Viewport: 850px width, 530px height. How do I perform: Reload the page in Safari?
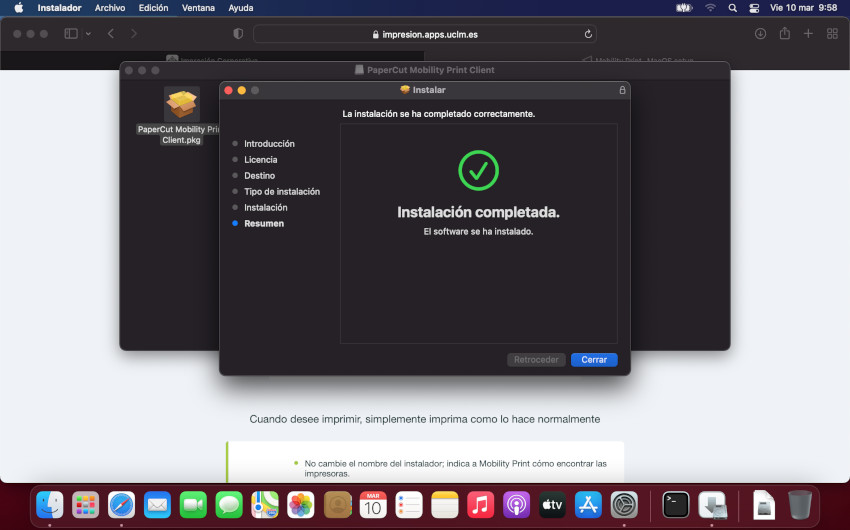click(x=588, y=34)
